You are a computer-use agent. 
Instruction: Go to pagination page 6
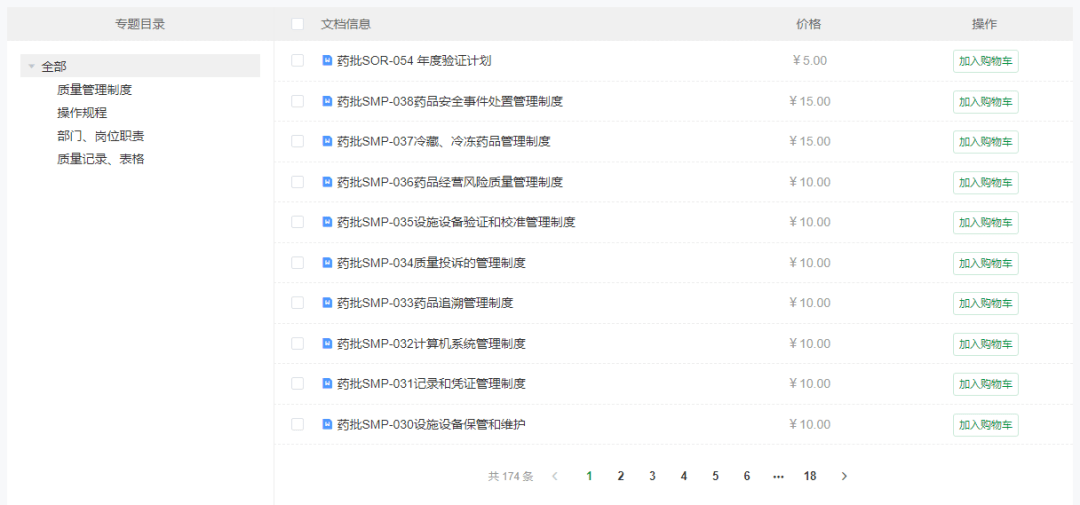tap(747, 476)
